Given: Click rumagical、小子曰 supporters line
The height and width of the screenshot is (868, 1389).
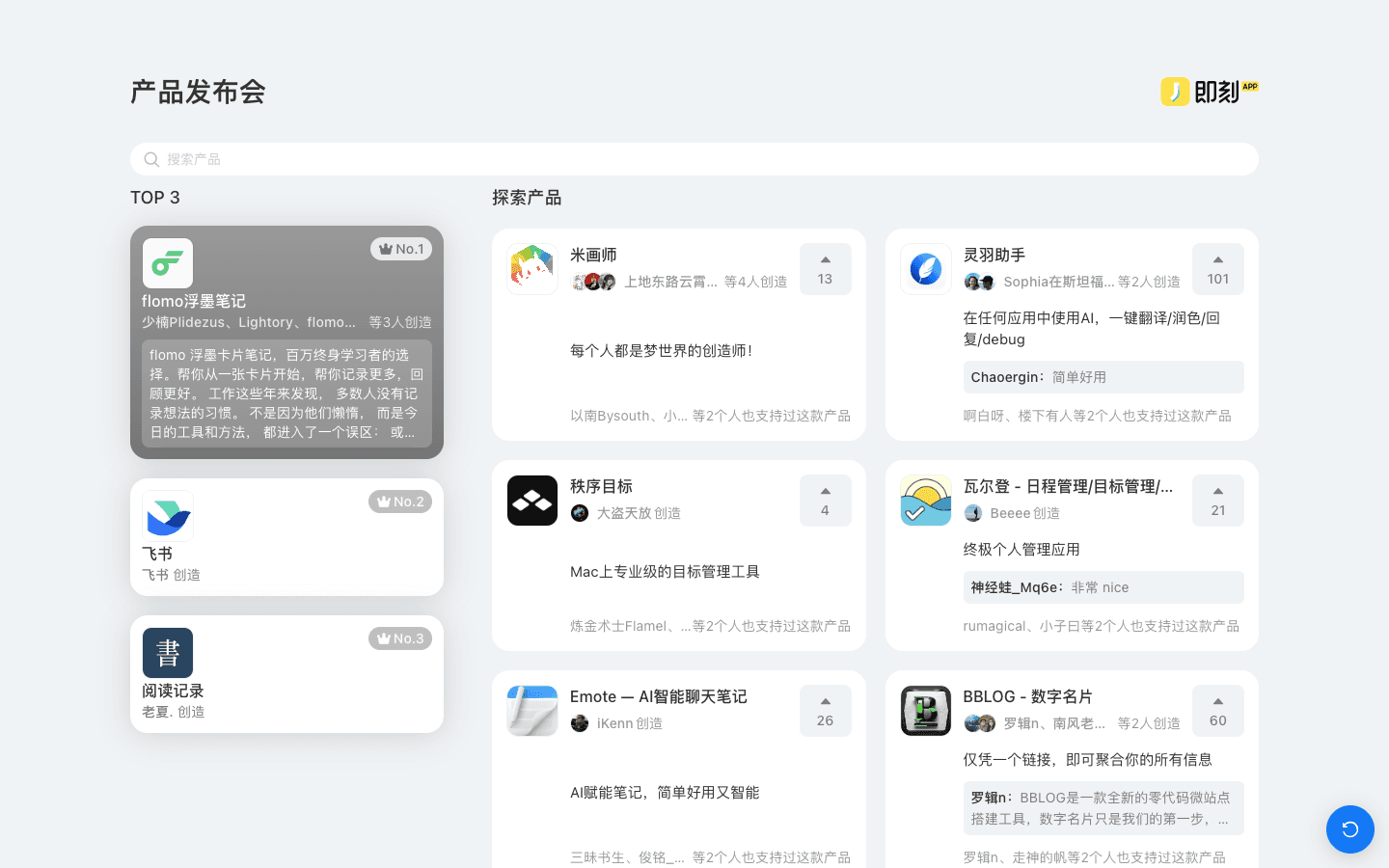Looking at the screenshot, I should pyautogui.click(x=1101, y=626).
